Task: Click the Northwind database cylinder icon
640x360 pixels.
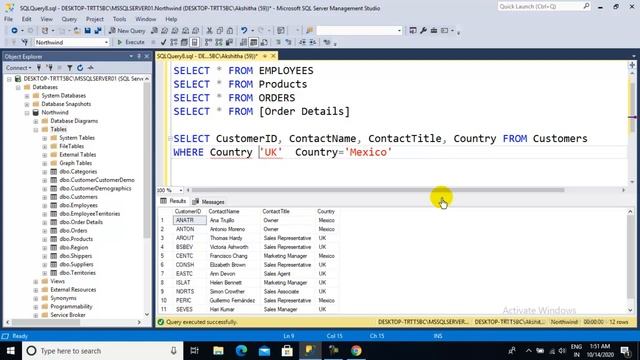Action: [36, 112]
